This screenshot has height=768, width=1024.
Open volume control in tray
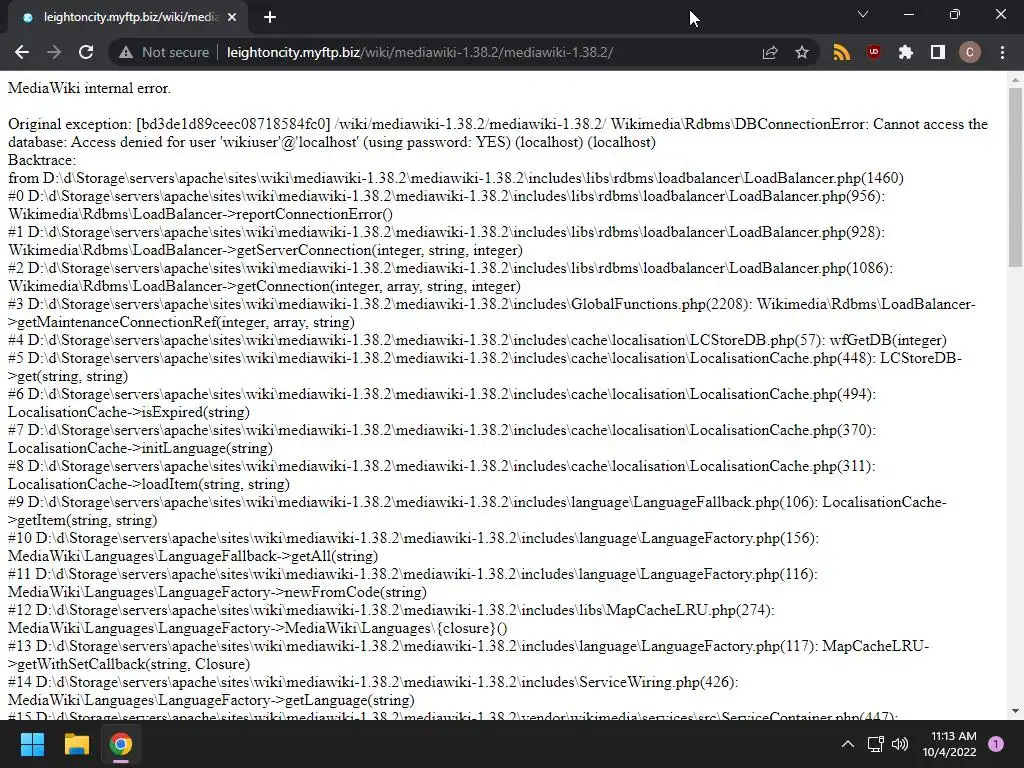900,744
